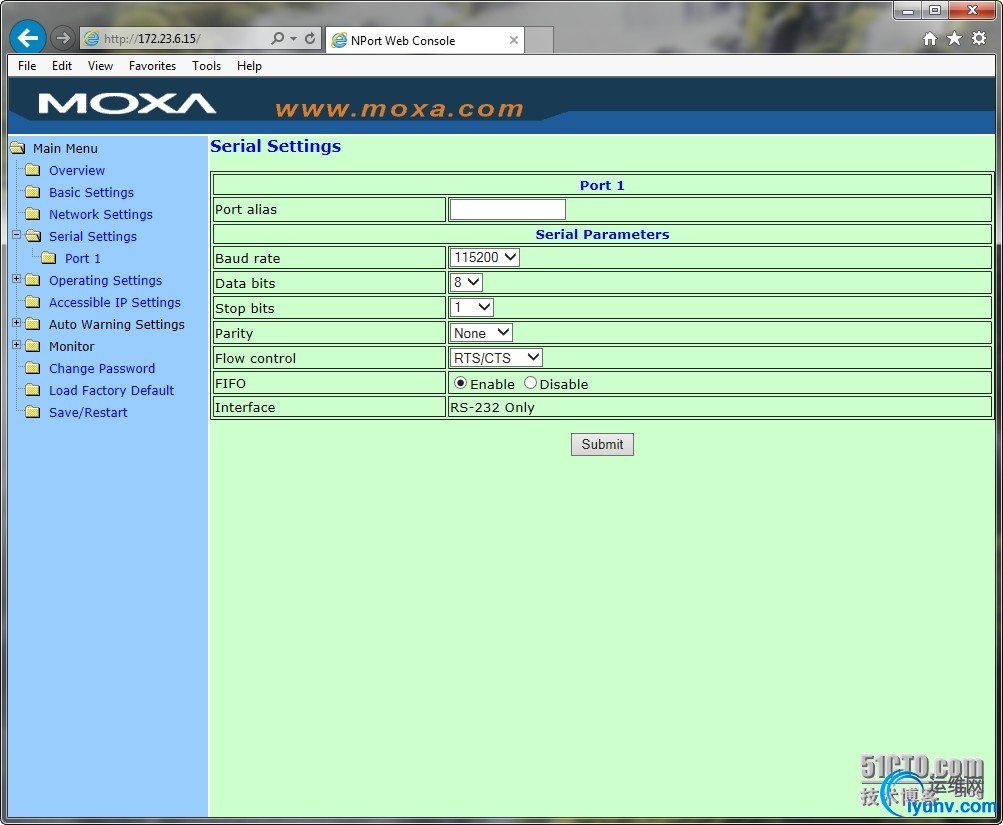The height and width of the screenshot is (825, 1003).
Task: Select Disable for FIFO
Action: (530, 383)
